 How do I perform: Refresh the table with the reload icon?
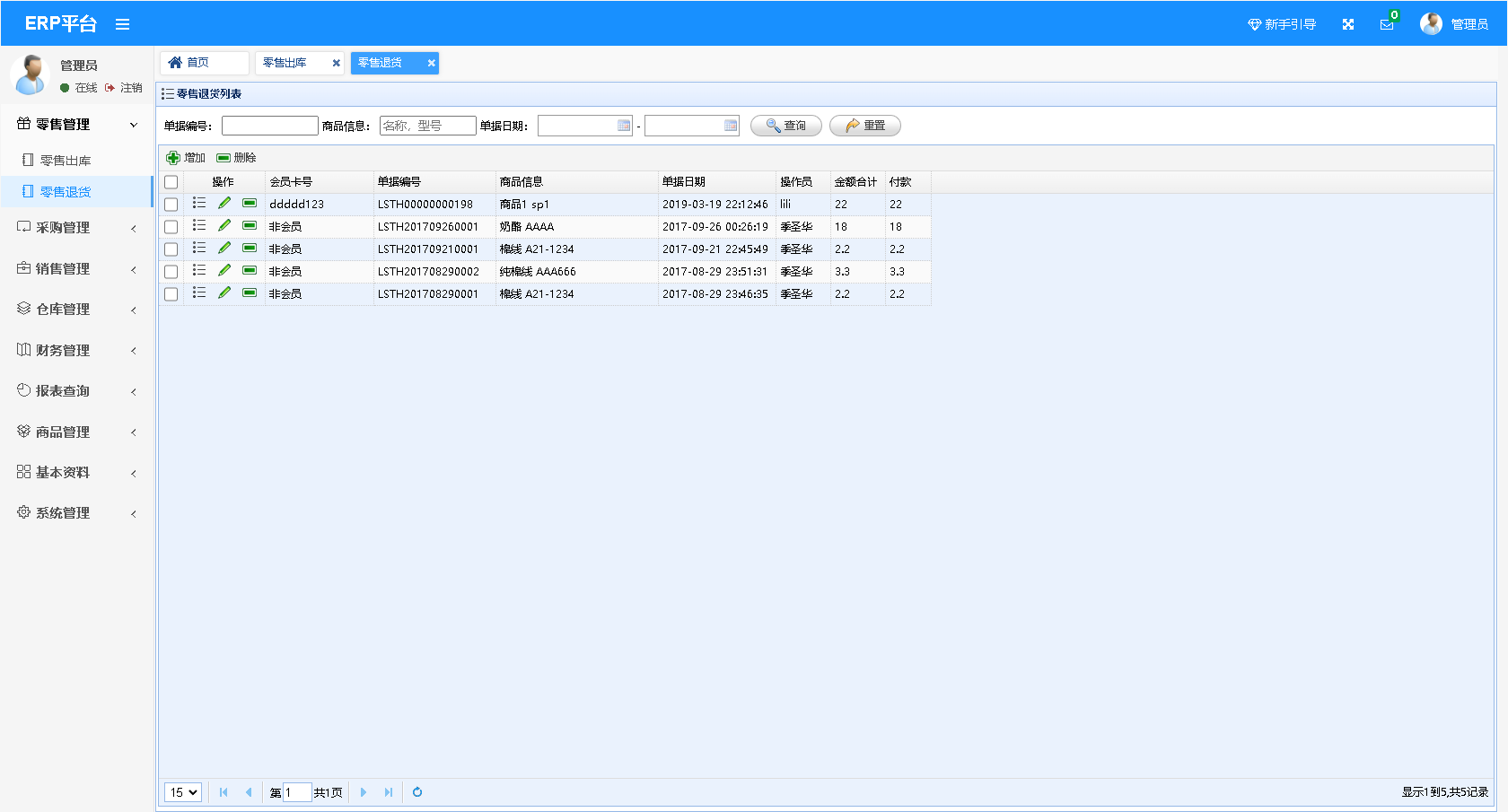click(417, 792)
